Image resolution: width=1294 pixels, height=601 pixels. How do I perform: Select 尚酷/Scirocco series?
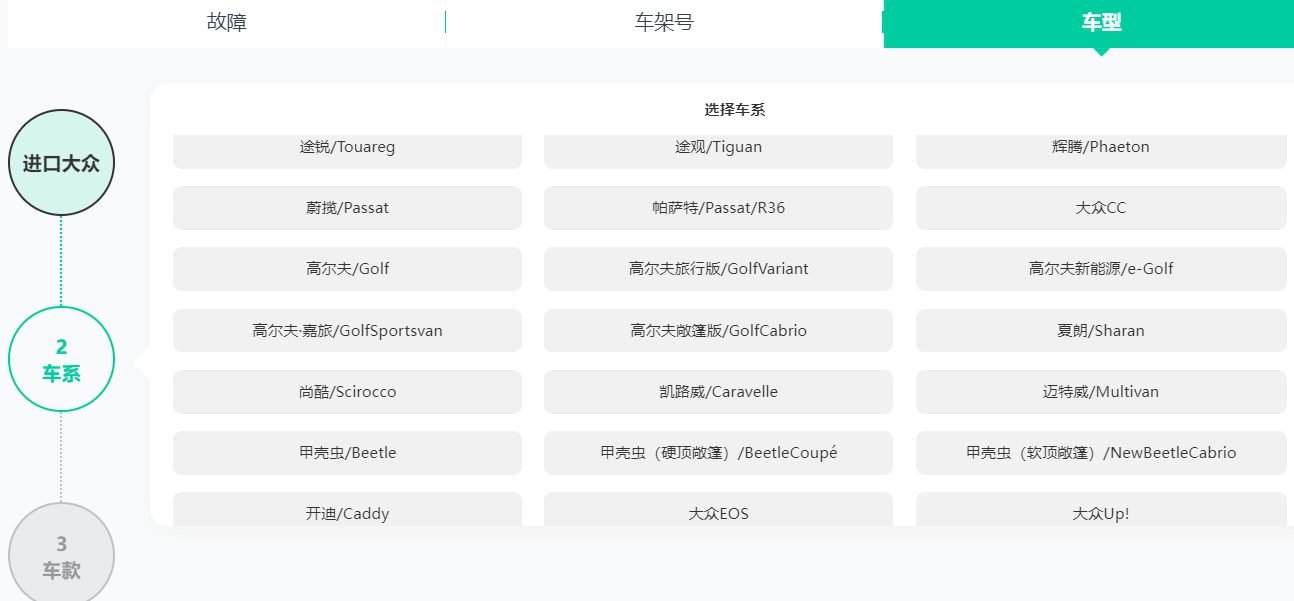(347, 391)
